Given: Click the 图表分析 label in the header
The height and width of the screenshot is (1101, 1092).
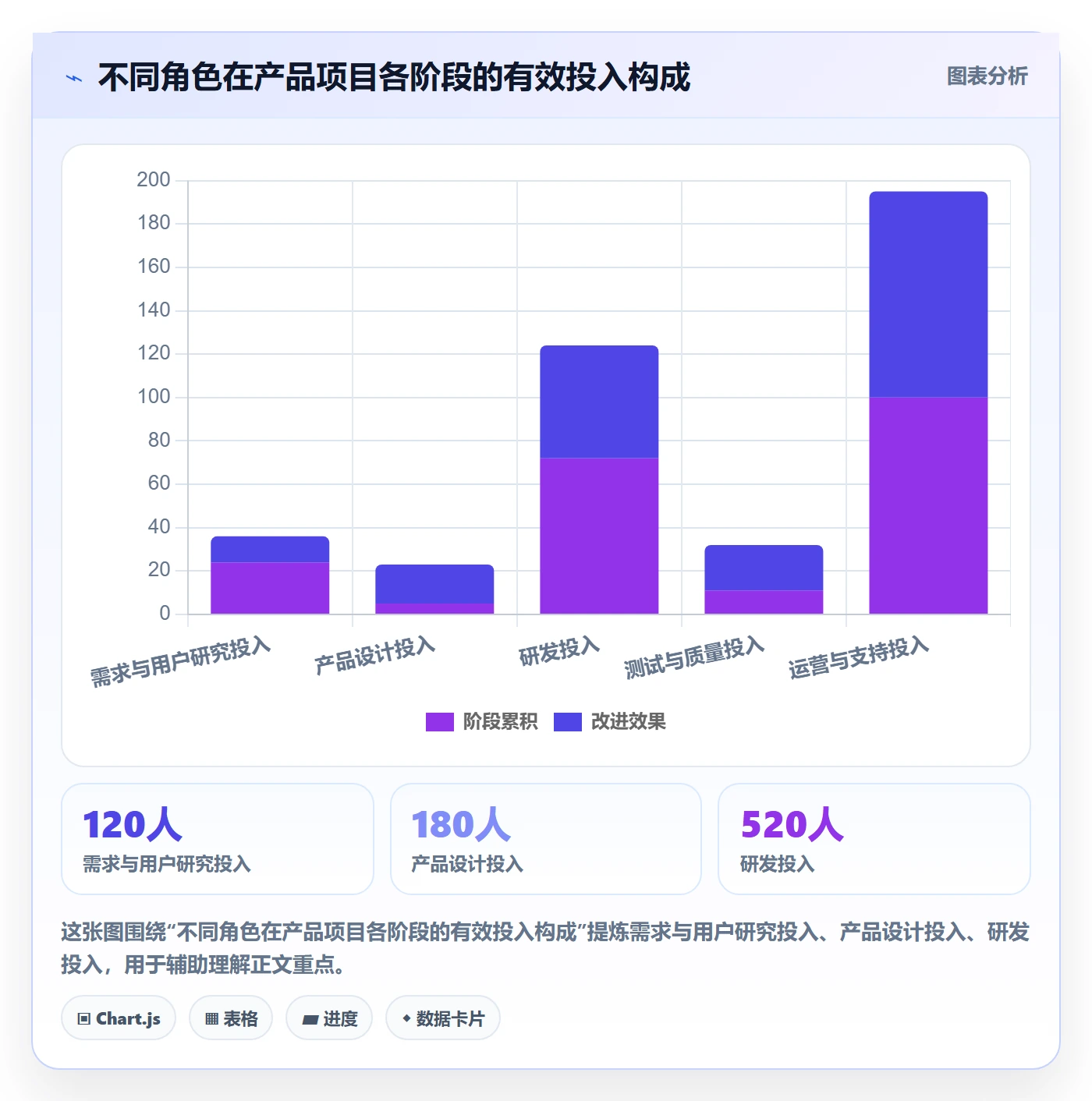Looking at the screenshot, I should click(x=987, y=76).
